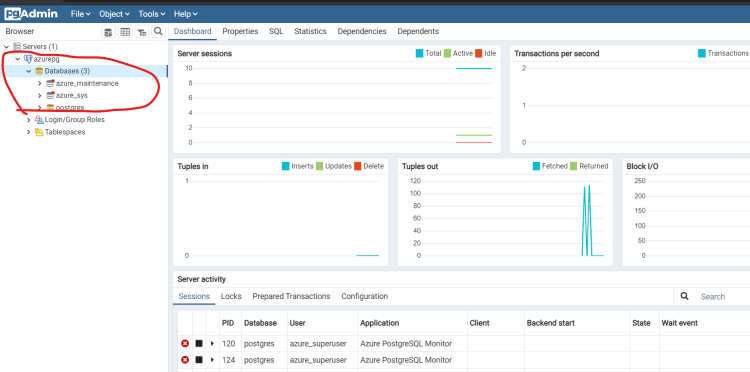Sort by the User column header
The width and height of the screenshot is (750, 372).
pyautogui.click(x=322, y=323)
